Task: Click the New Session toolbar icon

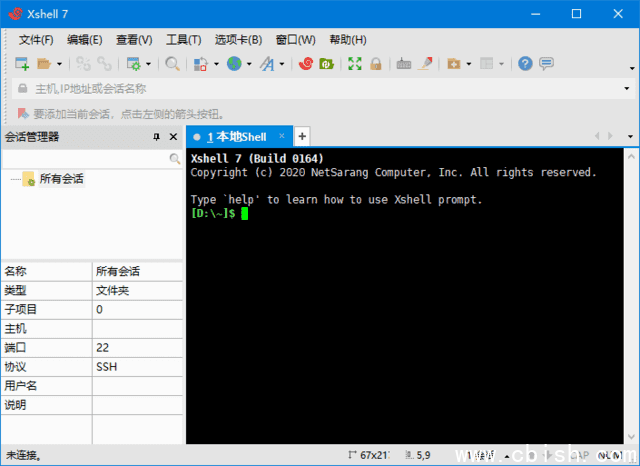Action: (22, 64)
